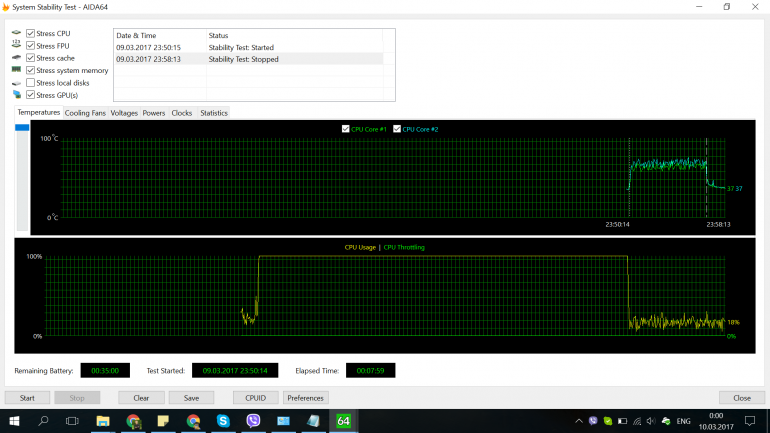Click the CPU Throttling legend label

point(404,247)
